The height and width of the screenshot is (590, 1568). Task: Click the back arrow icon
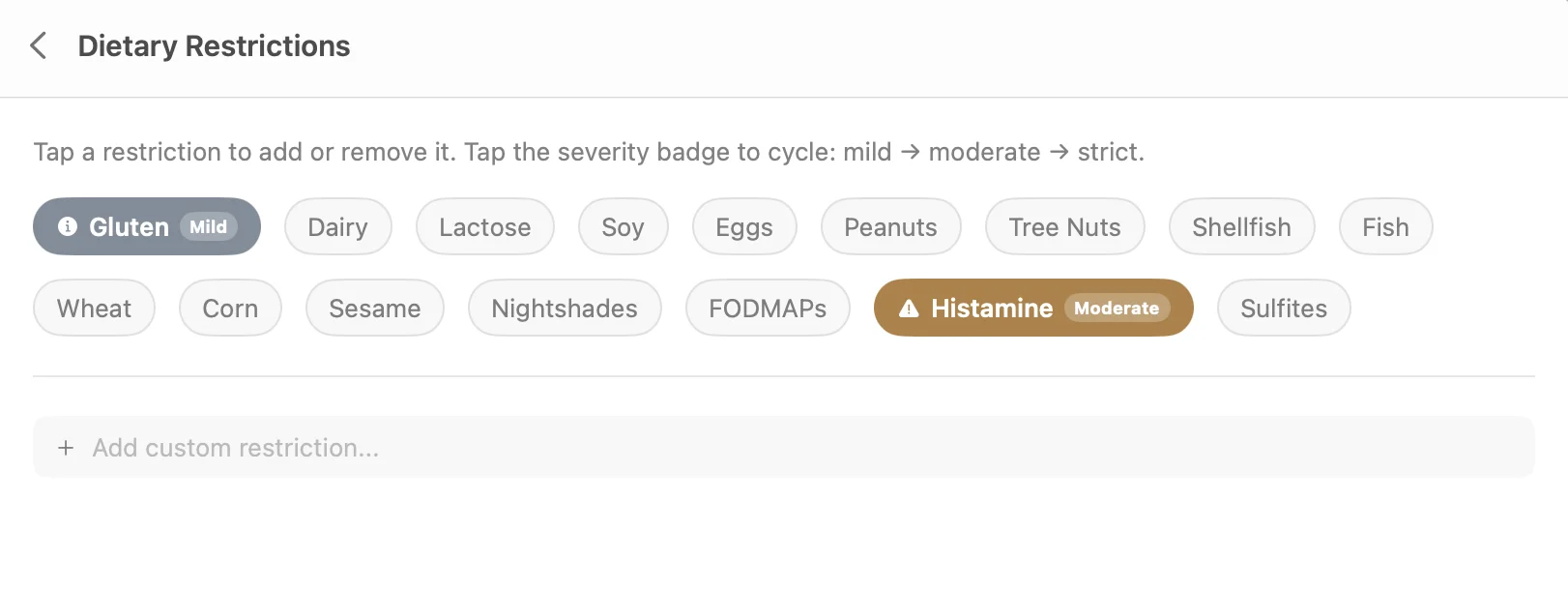point(38,45)
